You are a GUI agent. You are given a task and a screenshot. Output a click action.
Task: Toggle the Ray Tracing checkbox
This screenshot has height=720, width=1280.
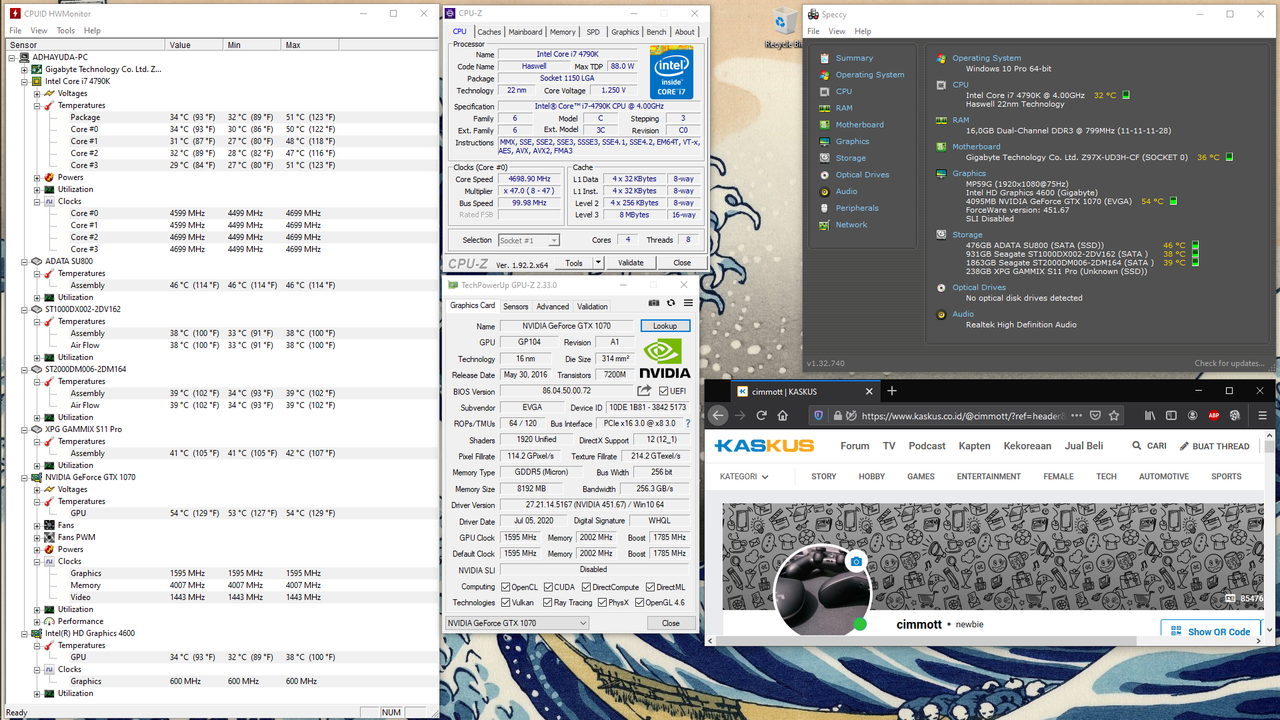[547, 602]
